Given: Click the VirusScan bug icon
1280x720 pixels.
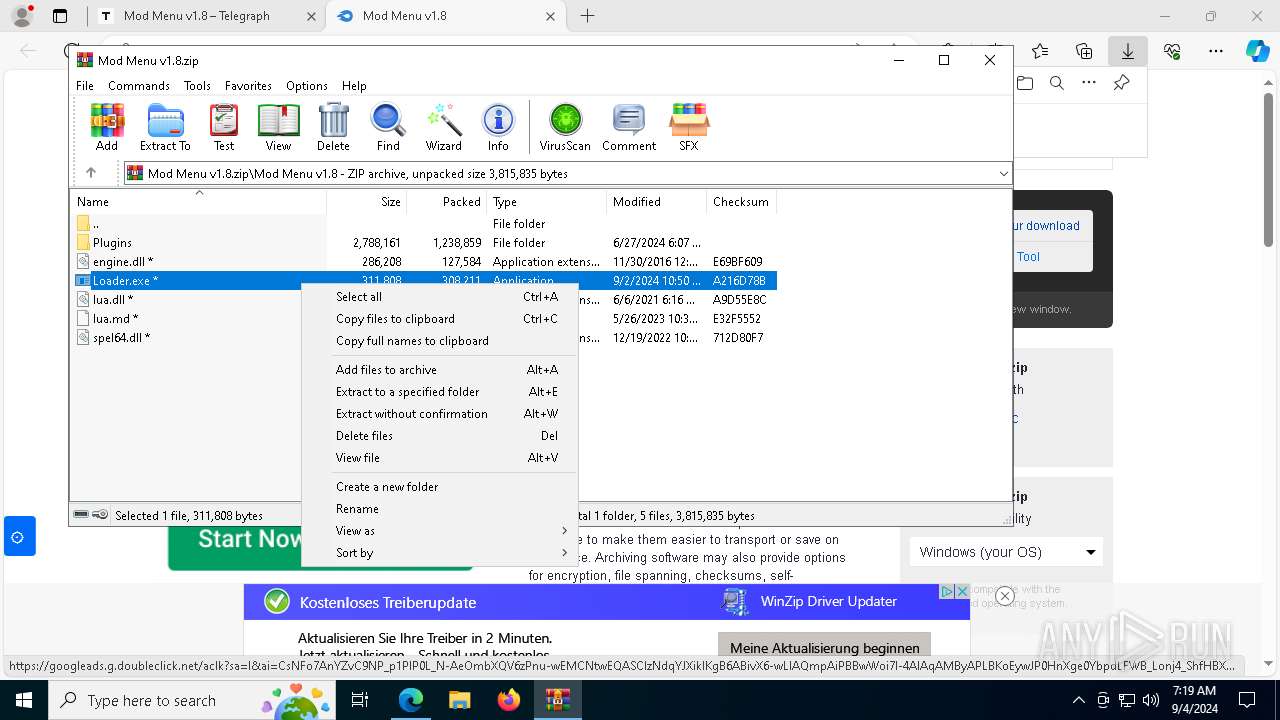Looking at the screenshot, I should point(565,127).
